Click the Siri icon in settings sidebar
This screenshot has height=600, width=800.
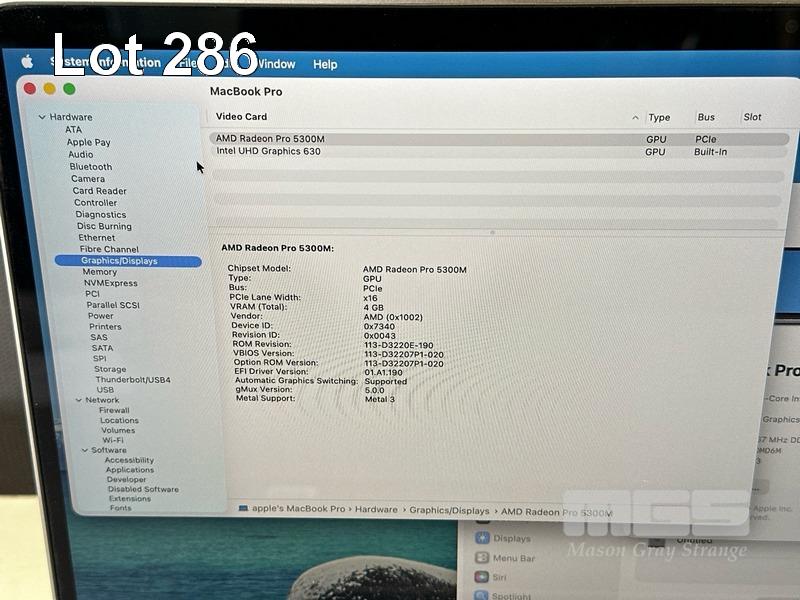[x=482, y=577]
